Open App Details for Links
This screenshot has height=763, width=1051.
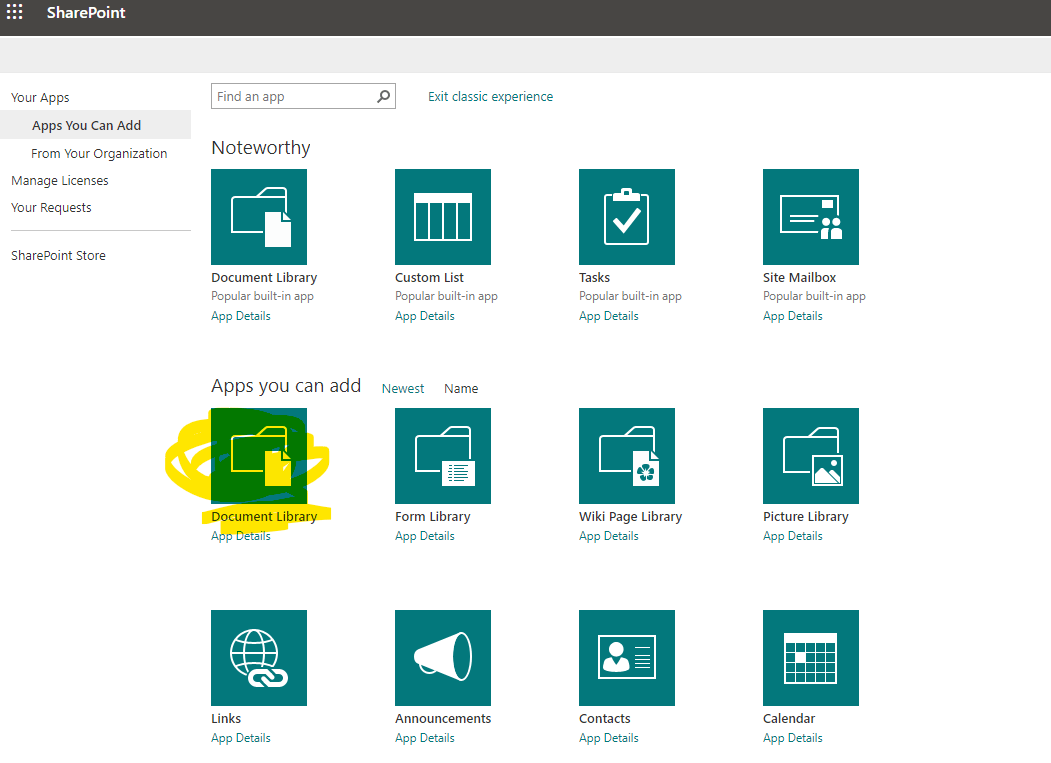point(241,738)
